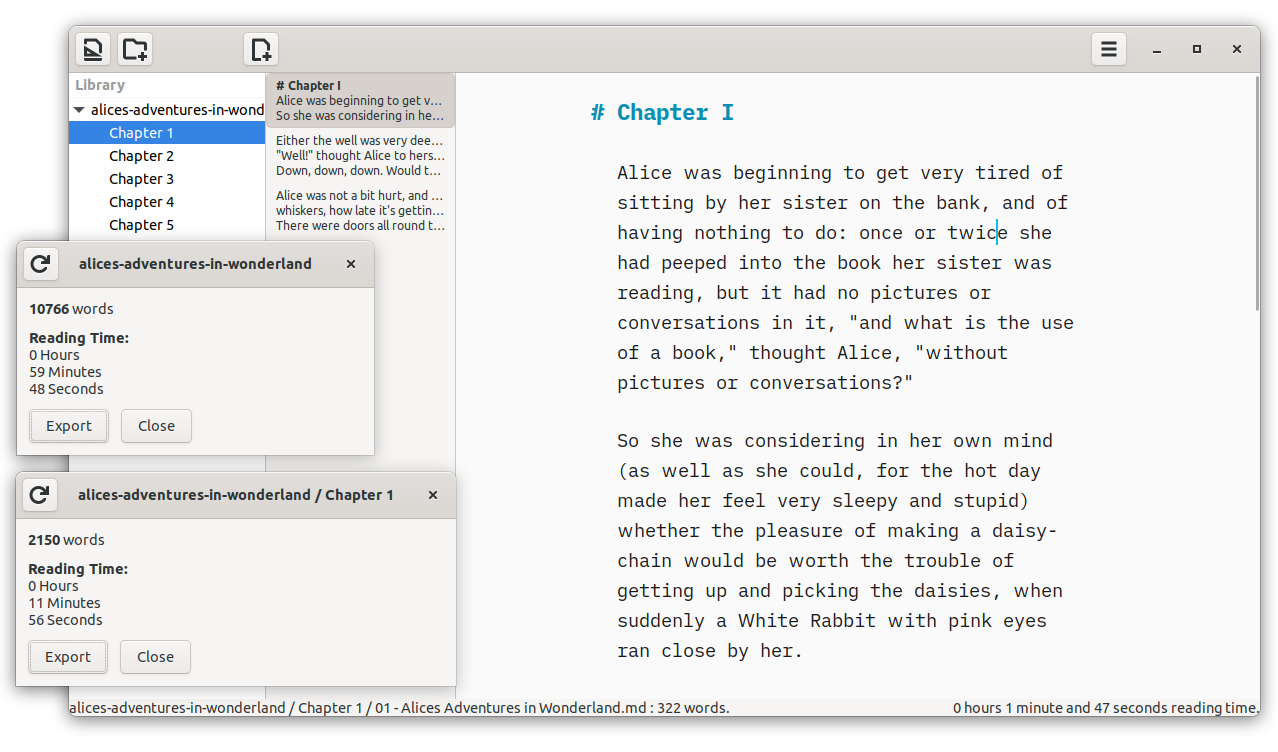Screen dimensions: 1278x752
Task: Add a new sheet with the file-plus icon
Action: pos(260,48)
